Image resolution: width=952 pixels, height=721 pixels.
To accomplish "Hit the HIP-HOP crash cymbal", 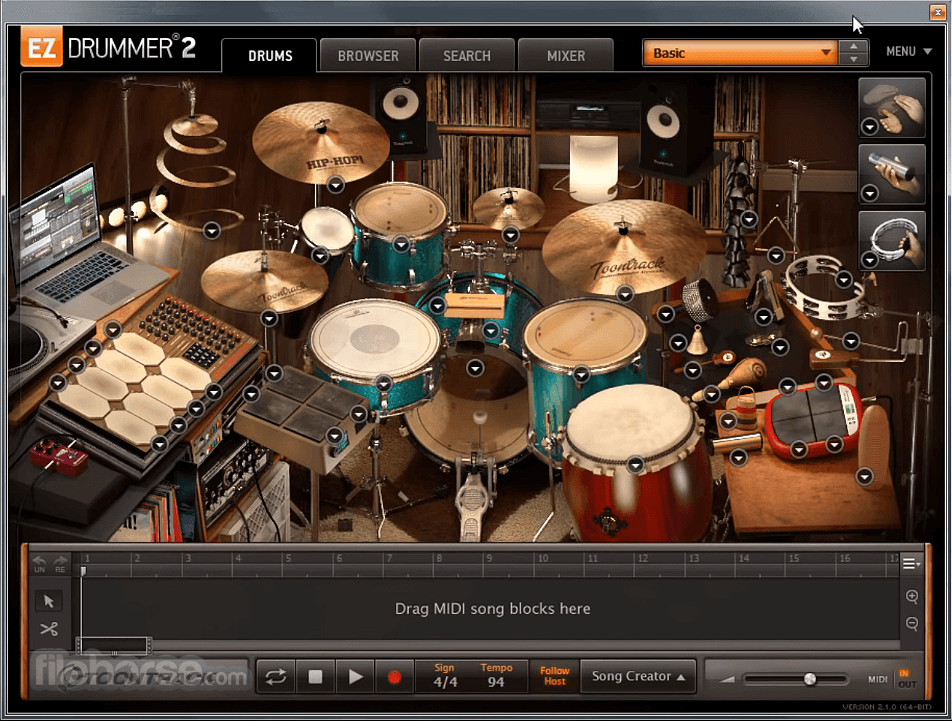I will [321, 144].
